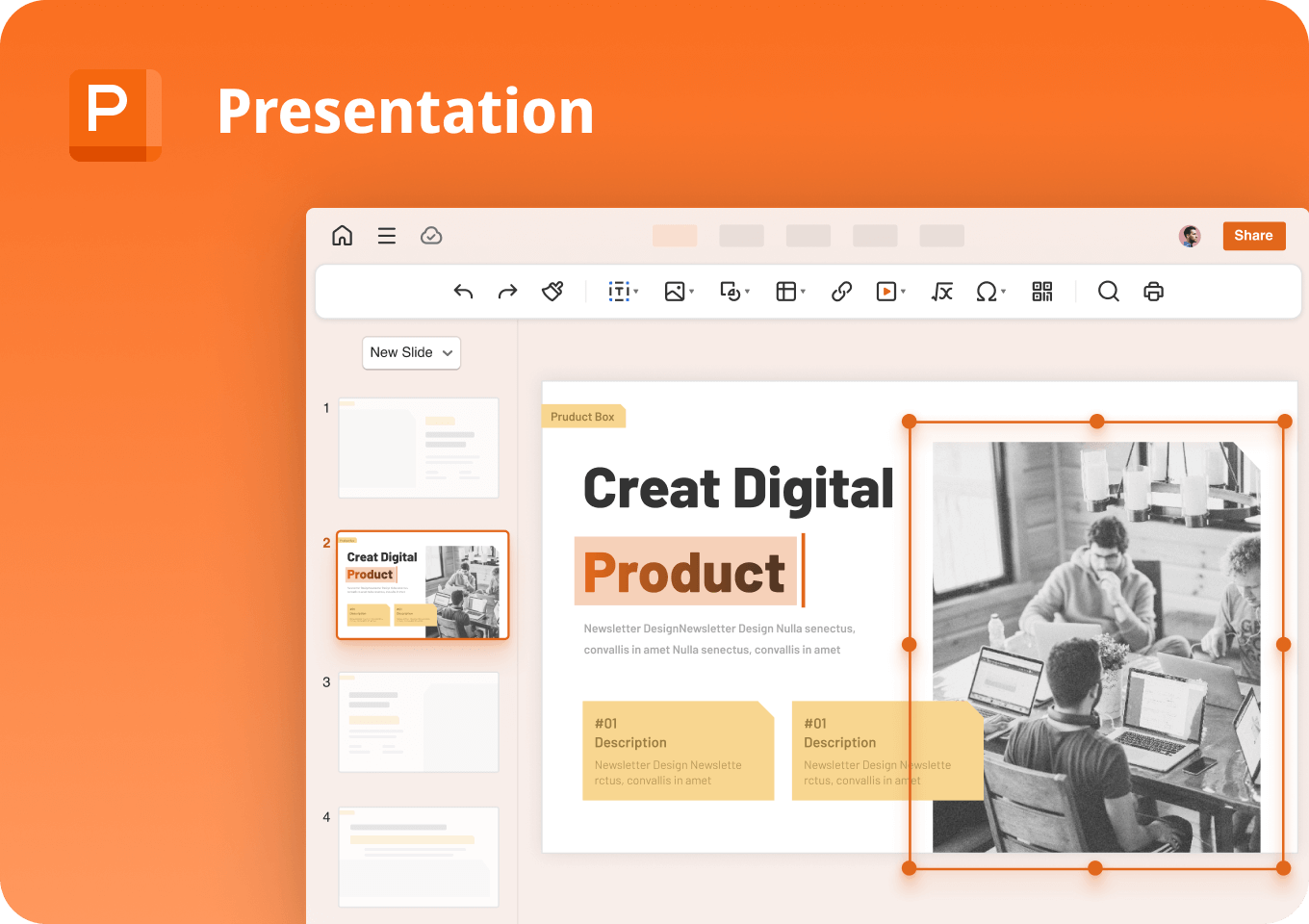Open the search tool
This screenshot has width=1309, height=924.
pyautogui.click(x=1108, y=291)
